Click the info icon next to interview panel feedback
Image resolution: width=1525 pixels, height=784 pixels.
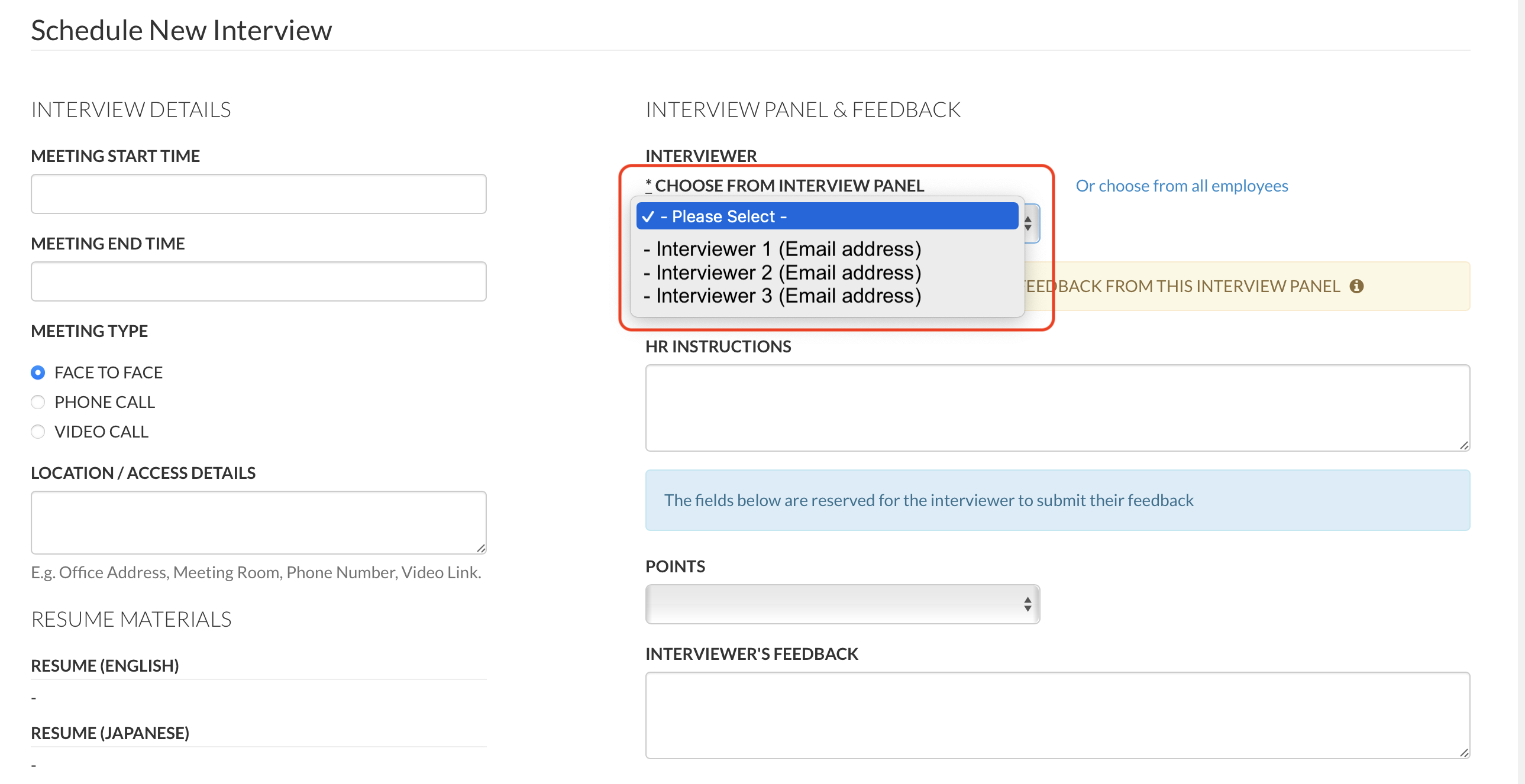tap(1357, 286)
